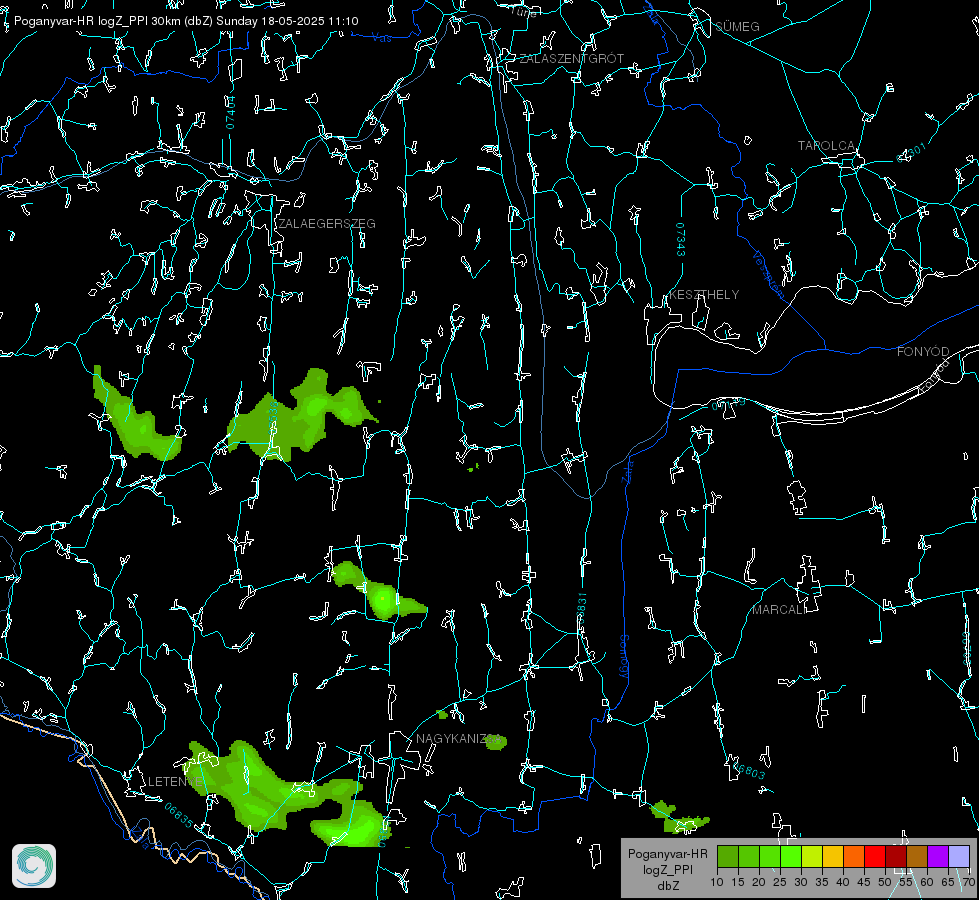
Task: Pick the bright green 25 dBZ legend swatch
Action: pyautogui.click(x=791, y=856)
